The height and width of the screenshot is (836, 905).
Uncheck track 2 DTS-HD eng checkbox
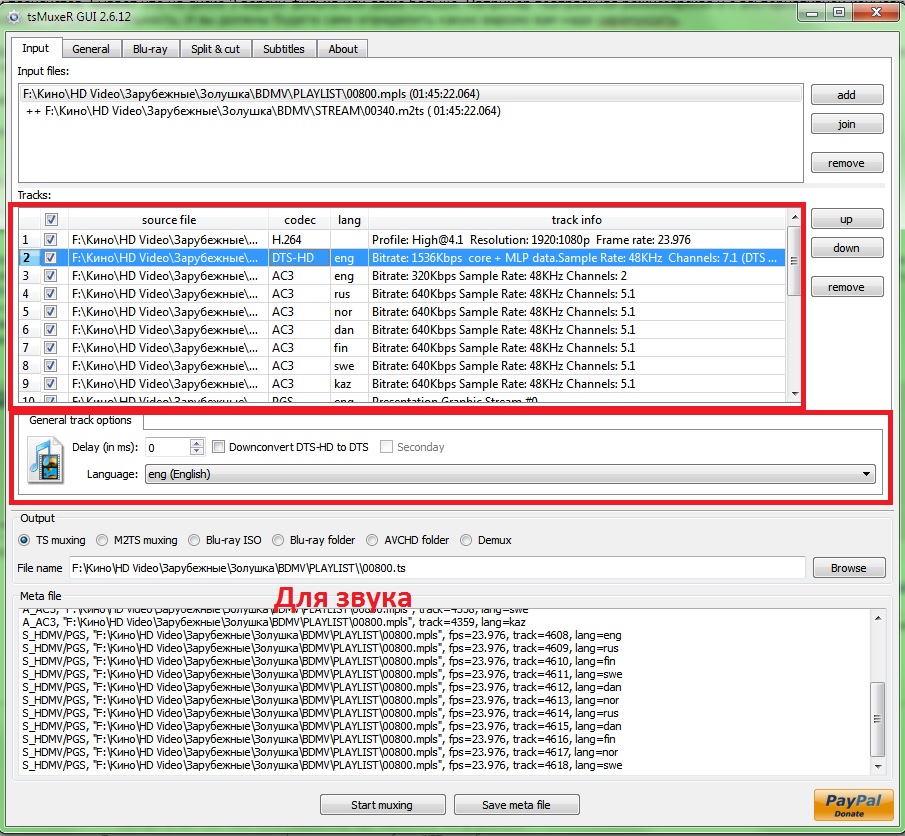[51, 257]
